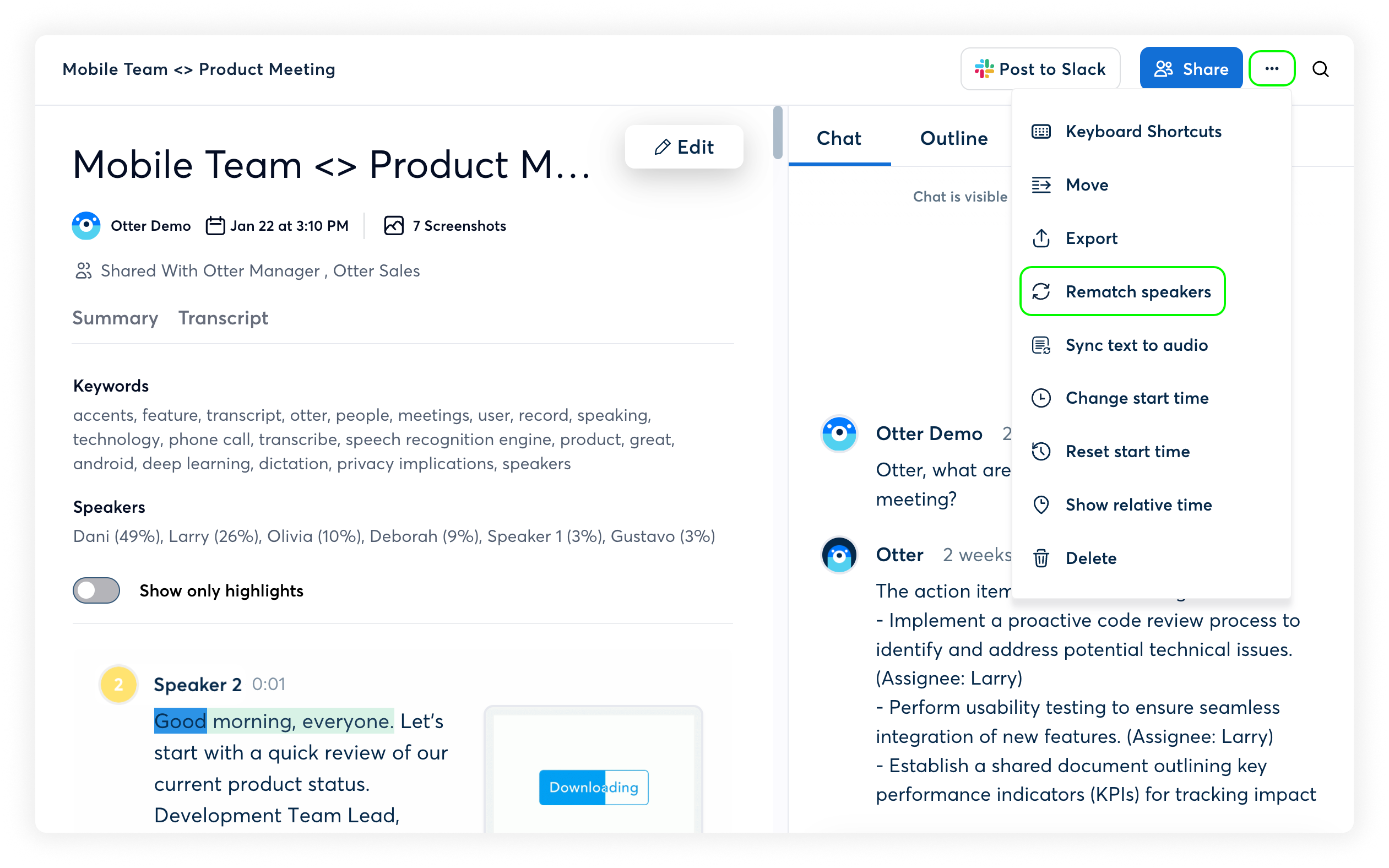Click the Otter Demo avatar in header
The width and height of the screenshot is (1389, 868).
pyautogui.click(x=86, y=226)
